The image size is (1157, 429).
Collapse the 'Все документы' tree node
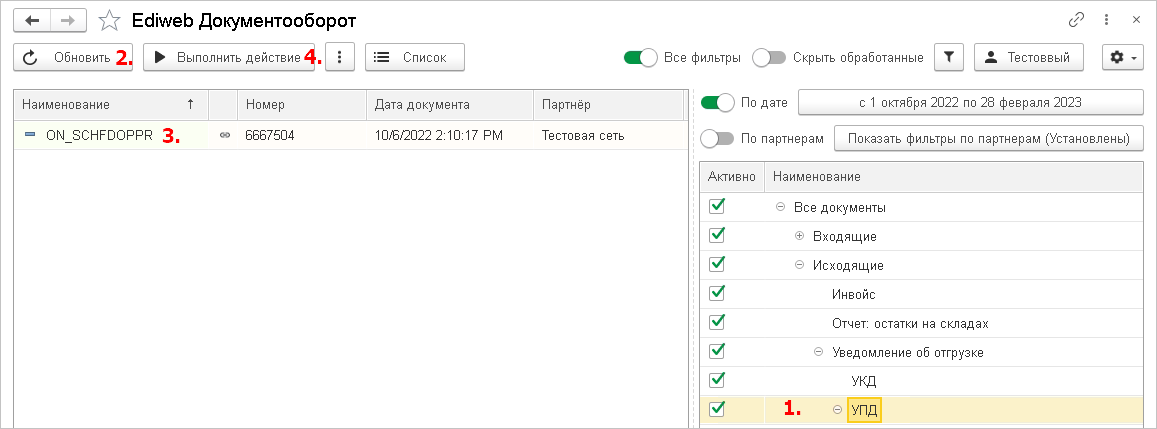click(780, 207)
